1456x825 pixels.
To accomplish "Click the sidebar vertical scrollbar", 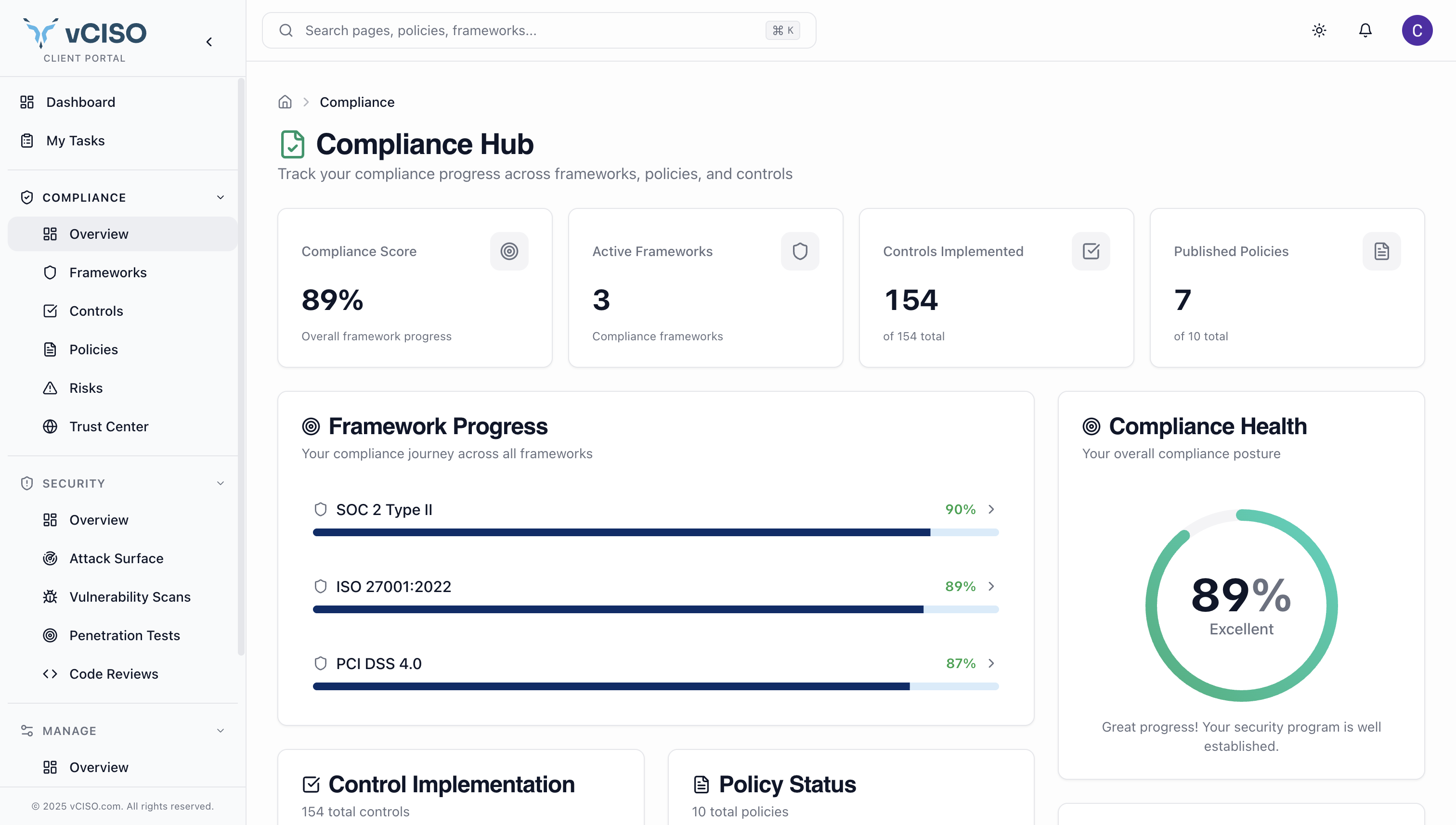I will click(241, 367).
